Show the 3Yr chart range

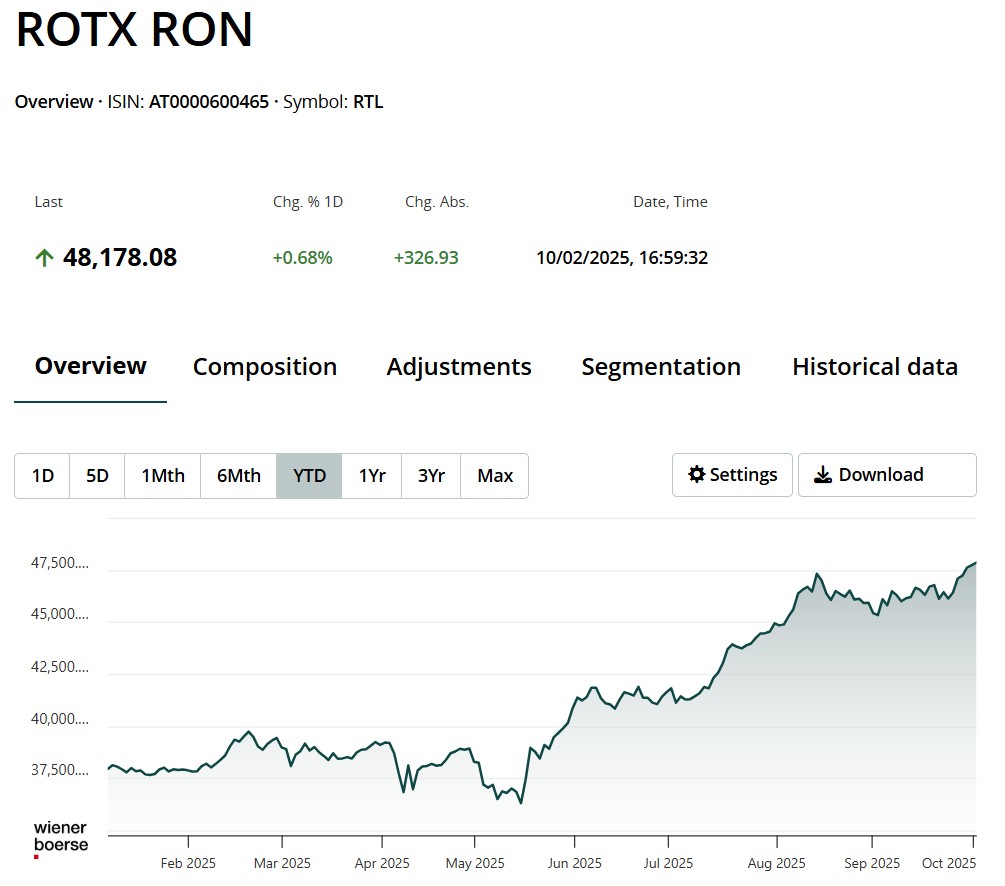431,476
